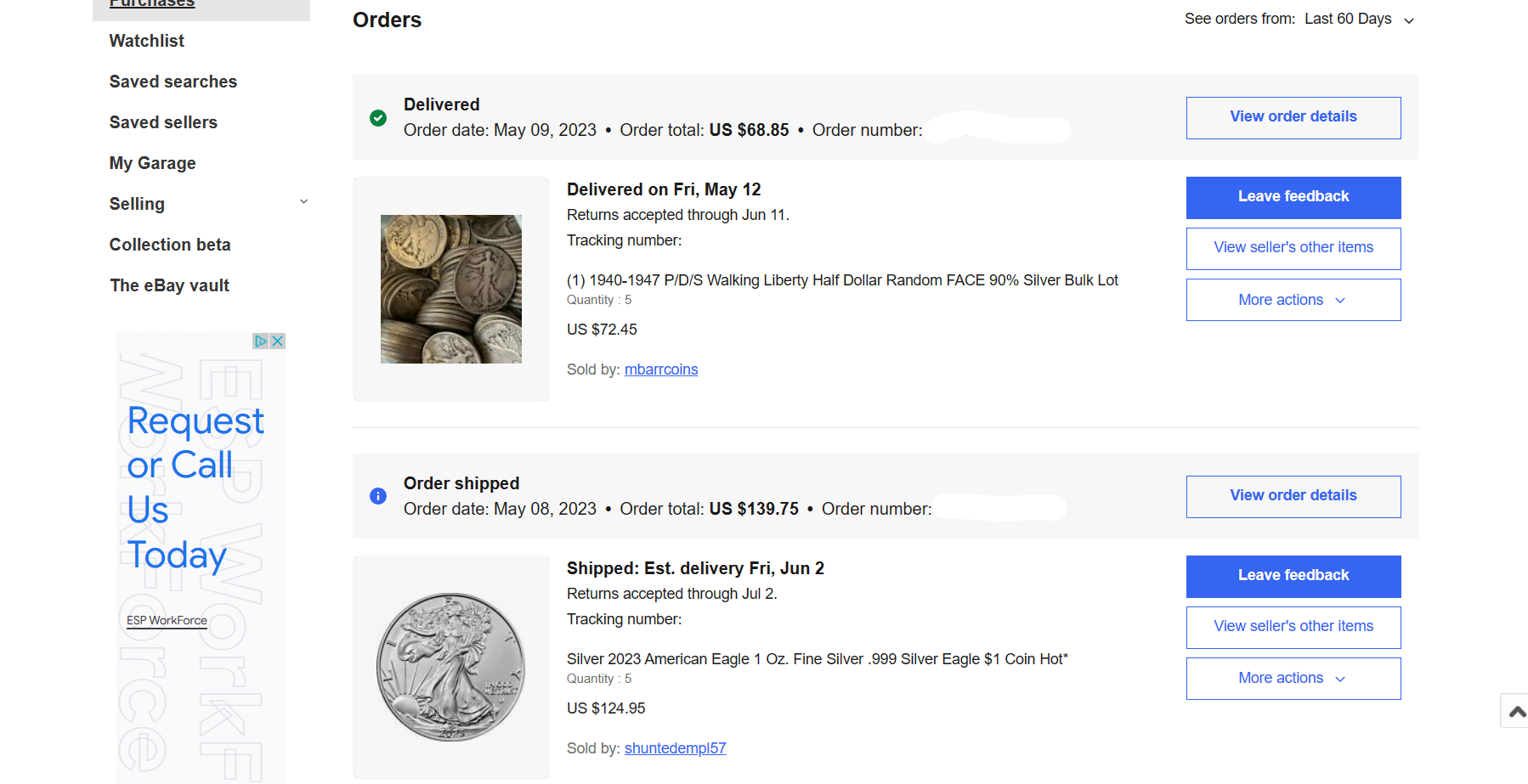Click the ESP WorkForce ad link
The image size is (1528, 784).
[167, 620]
